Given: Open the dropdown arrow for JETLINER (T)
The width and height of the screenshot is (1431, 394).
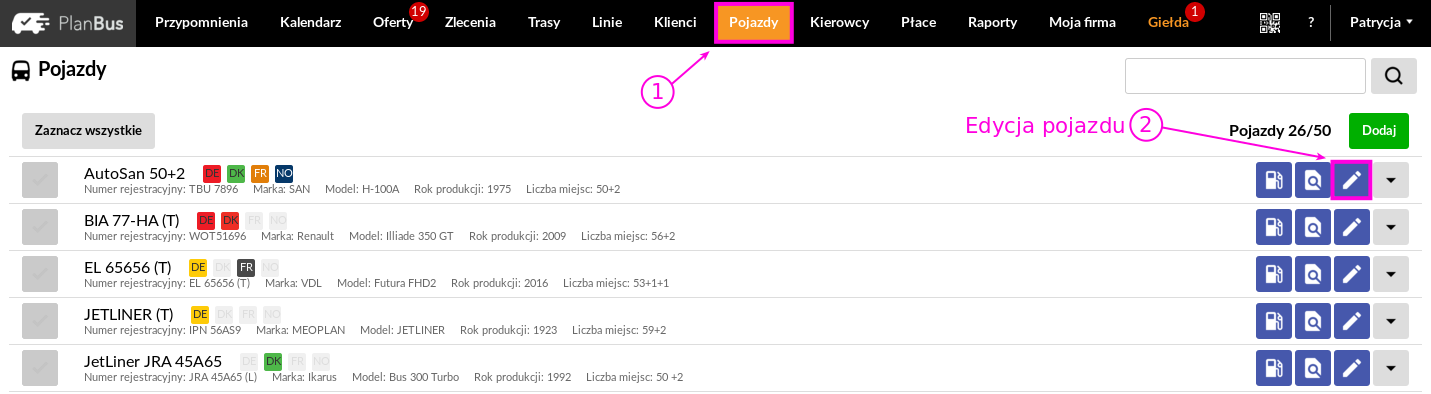Looking at the screenshot, I should pos(1391,321).
